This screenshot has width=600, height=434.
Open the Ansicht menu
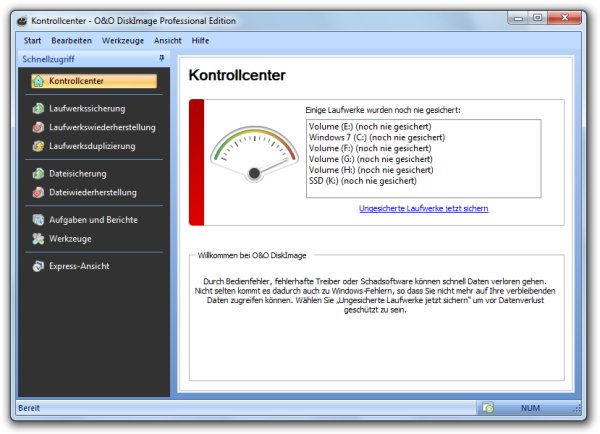click(x=168, y=41)
